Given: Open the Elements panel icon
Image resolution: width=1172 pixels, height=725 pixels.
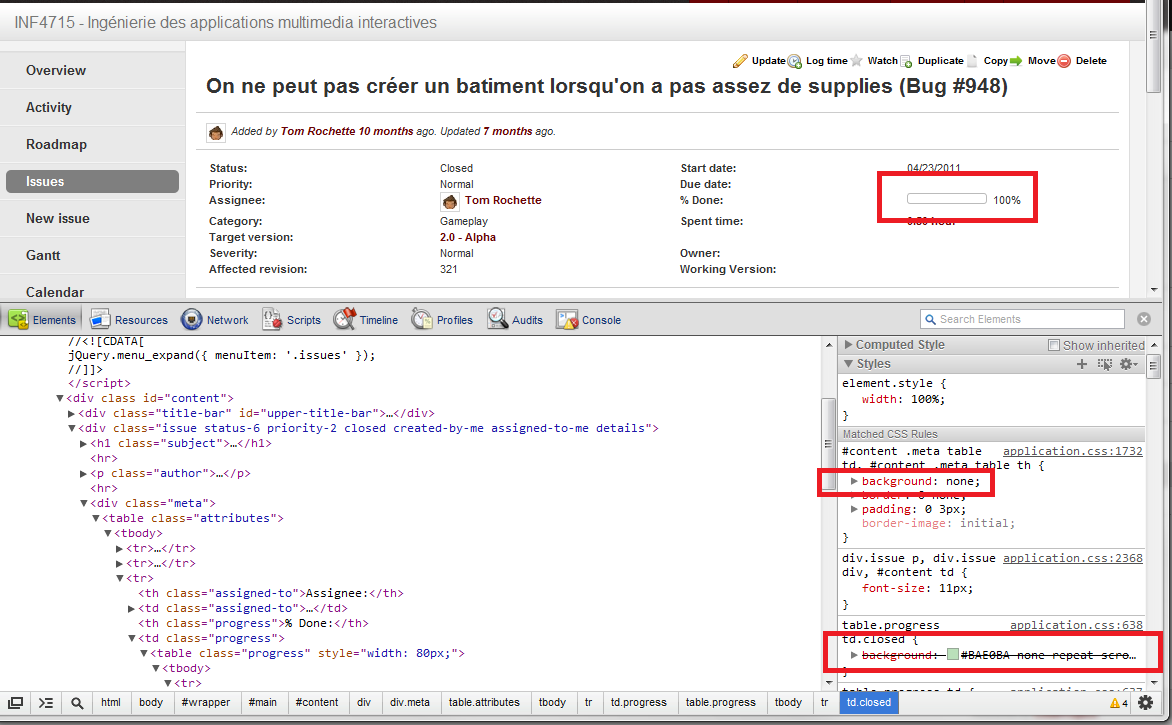Looking at the screenshot, I should 19,319.
